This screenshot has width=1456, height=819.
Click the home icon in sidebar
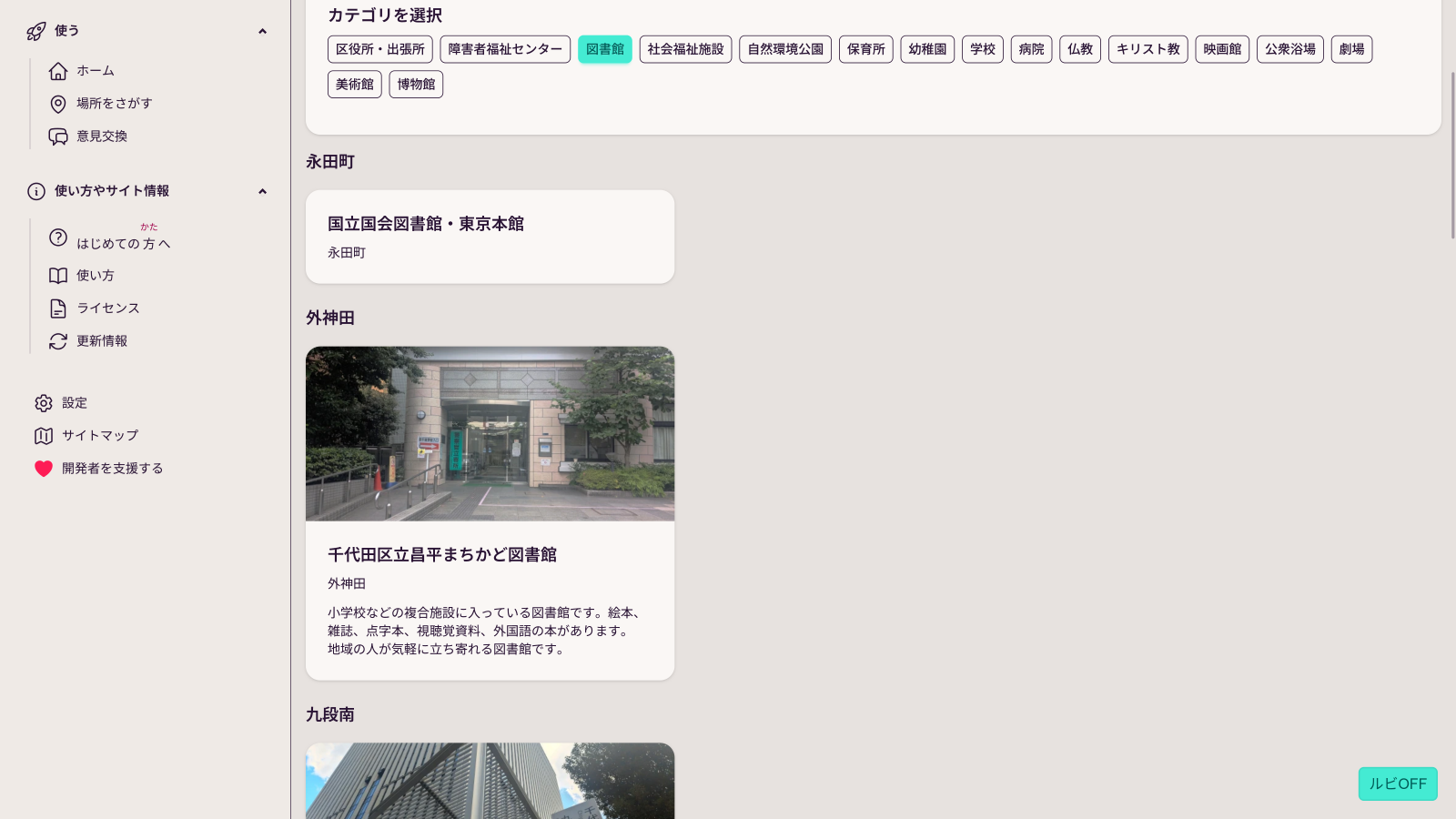[58, 71]
